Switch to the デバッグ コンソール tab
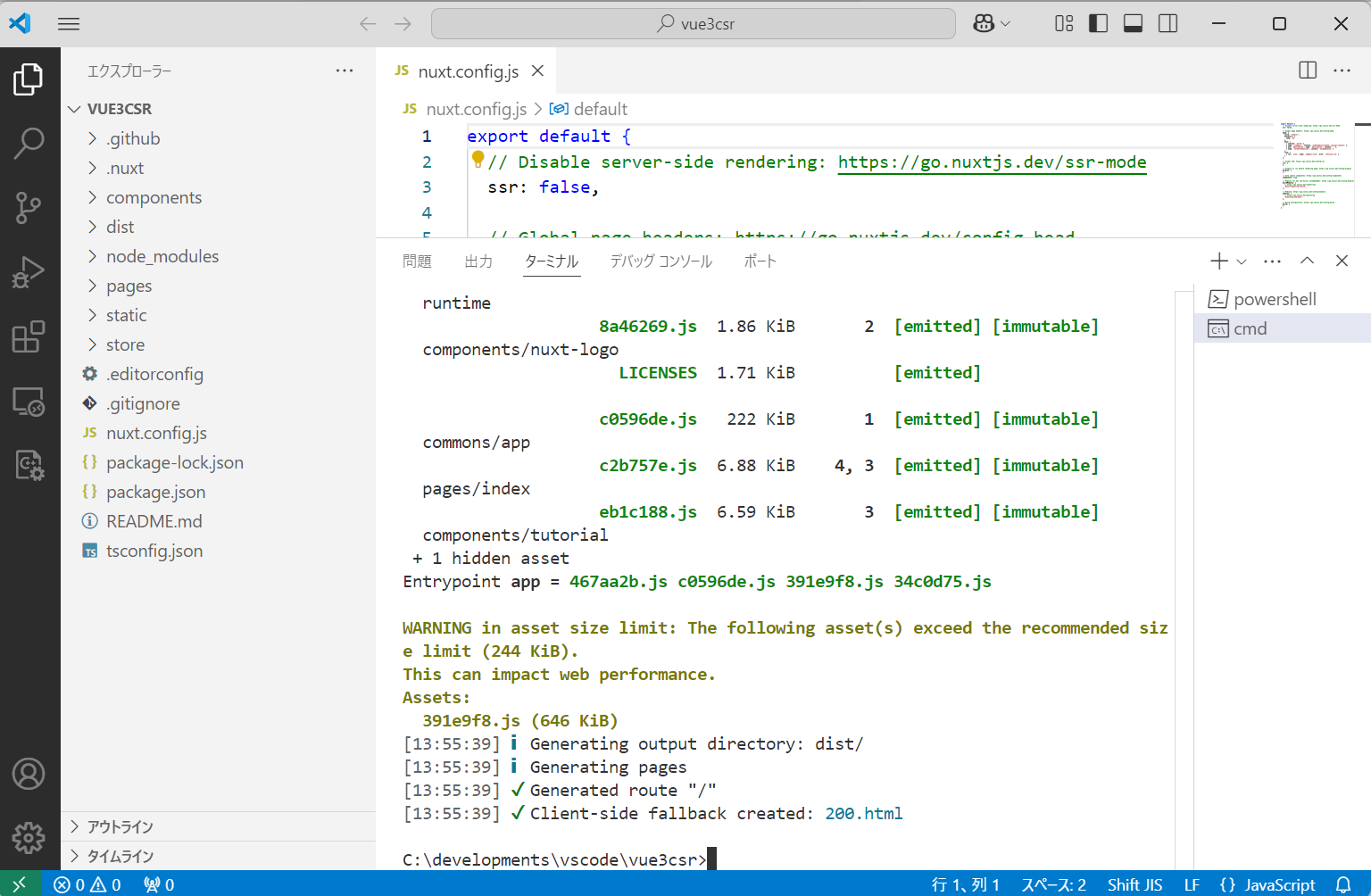Screen dimensions: 1371x896 click(661, 261)
